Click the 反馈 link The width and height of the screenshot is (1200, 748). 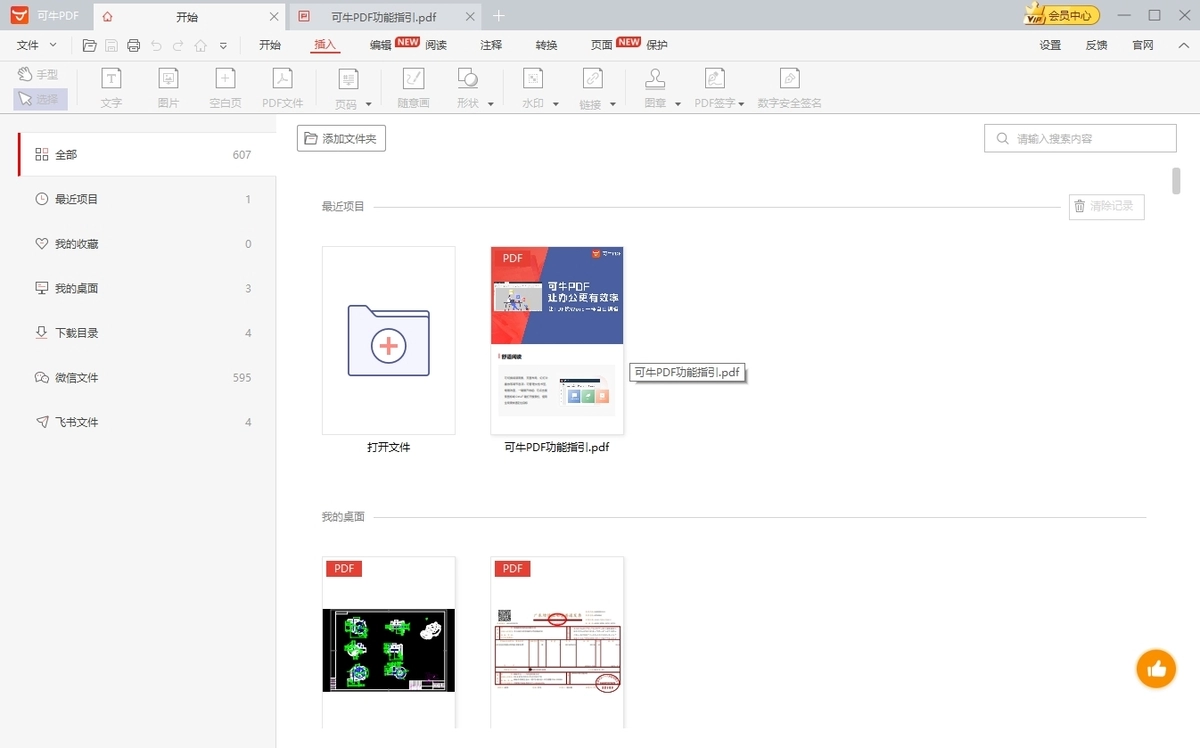tap(1096, 45)
